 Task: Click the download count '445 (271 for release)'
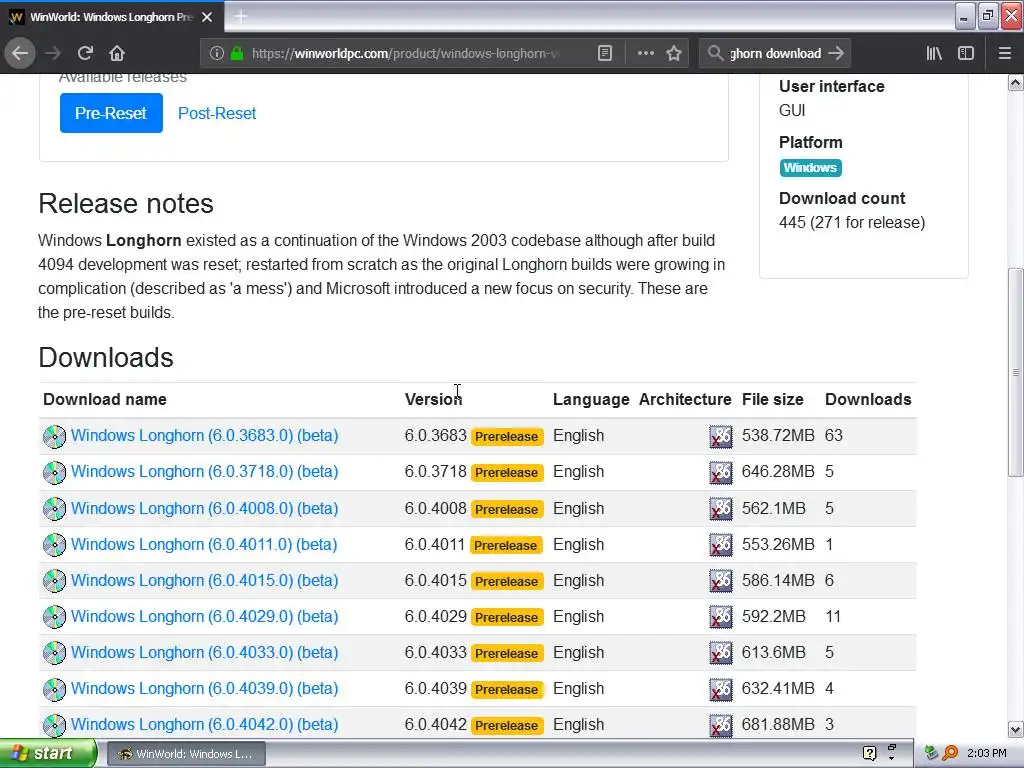852,223
